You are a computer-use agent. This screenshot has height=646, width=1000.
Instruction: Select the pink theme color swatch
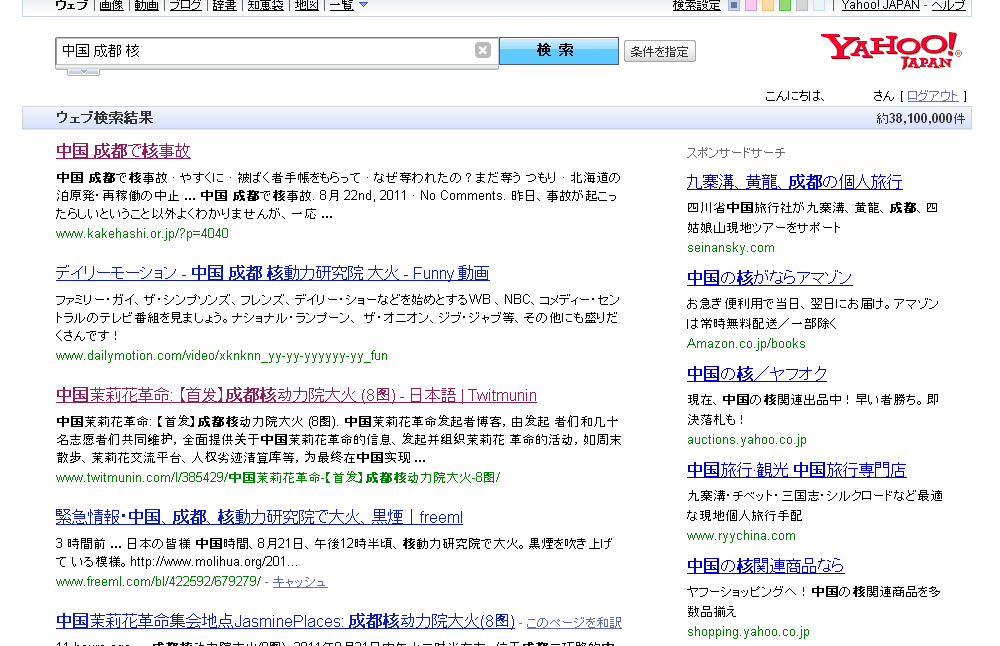[751, 5]
